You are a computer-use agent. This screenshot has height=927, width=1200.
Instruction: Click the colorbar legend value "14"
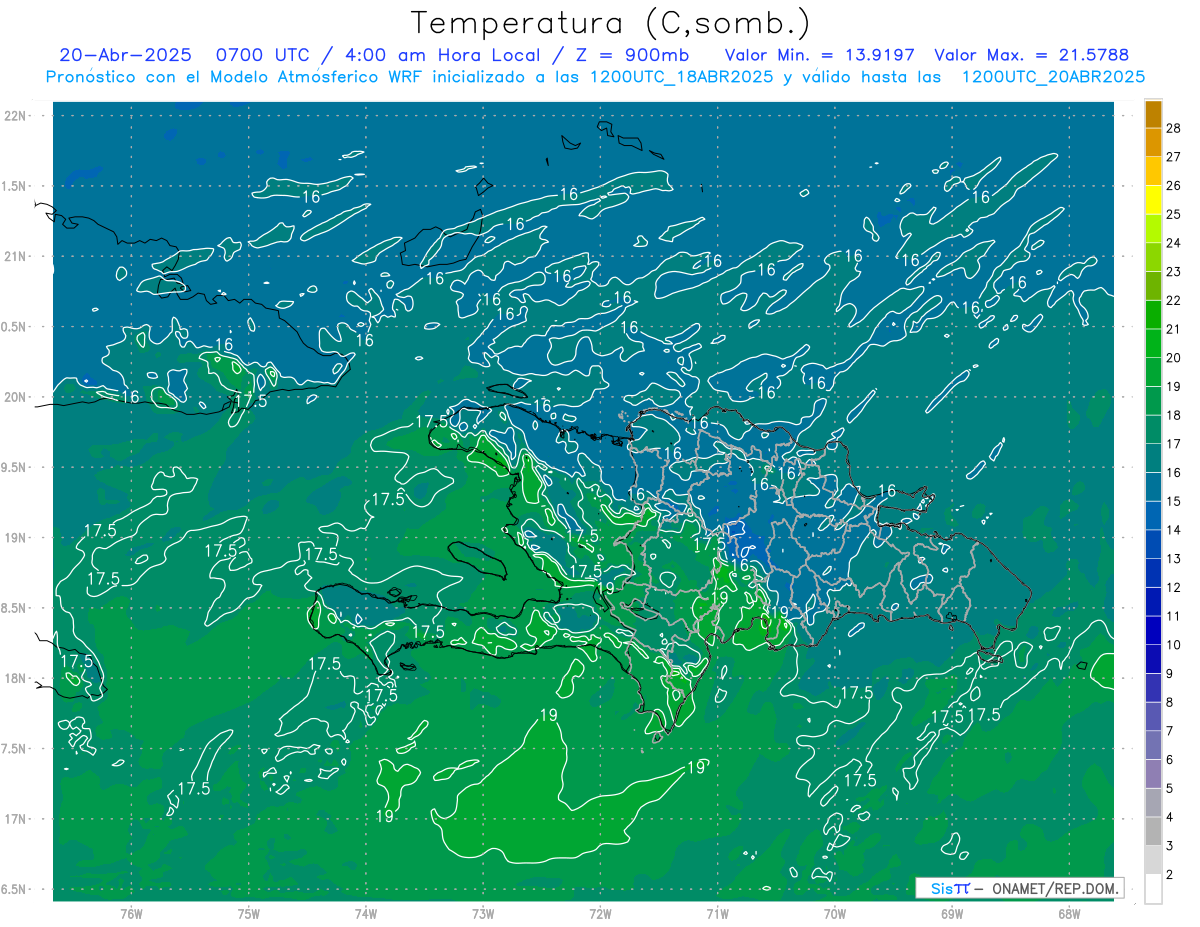1174,530
